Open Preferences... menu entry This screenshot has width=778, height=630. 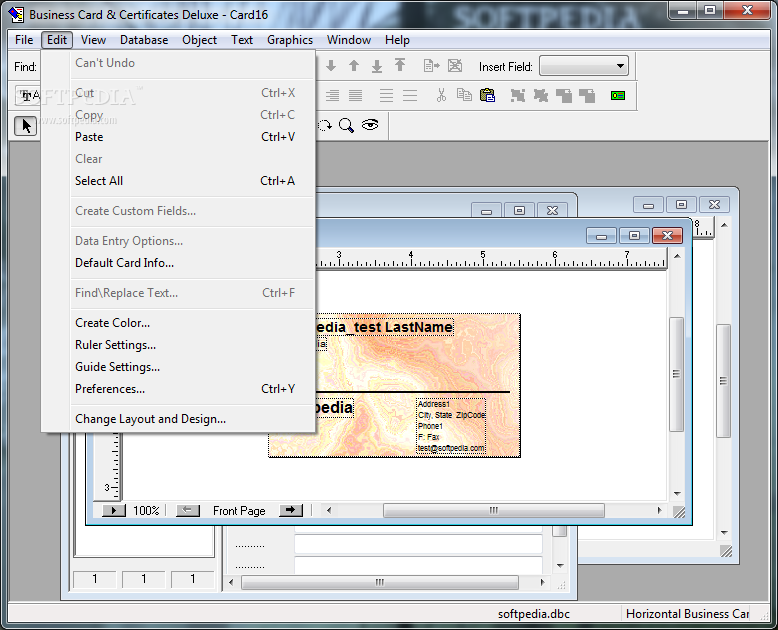[185, 389]
